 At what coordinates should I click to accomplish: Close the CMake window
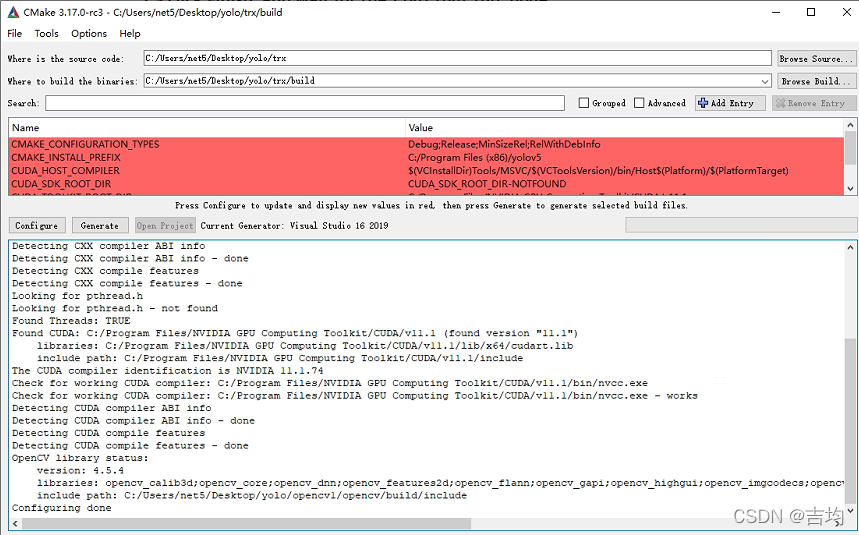[x=846, y=12]
